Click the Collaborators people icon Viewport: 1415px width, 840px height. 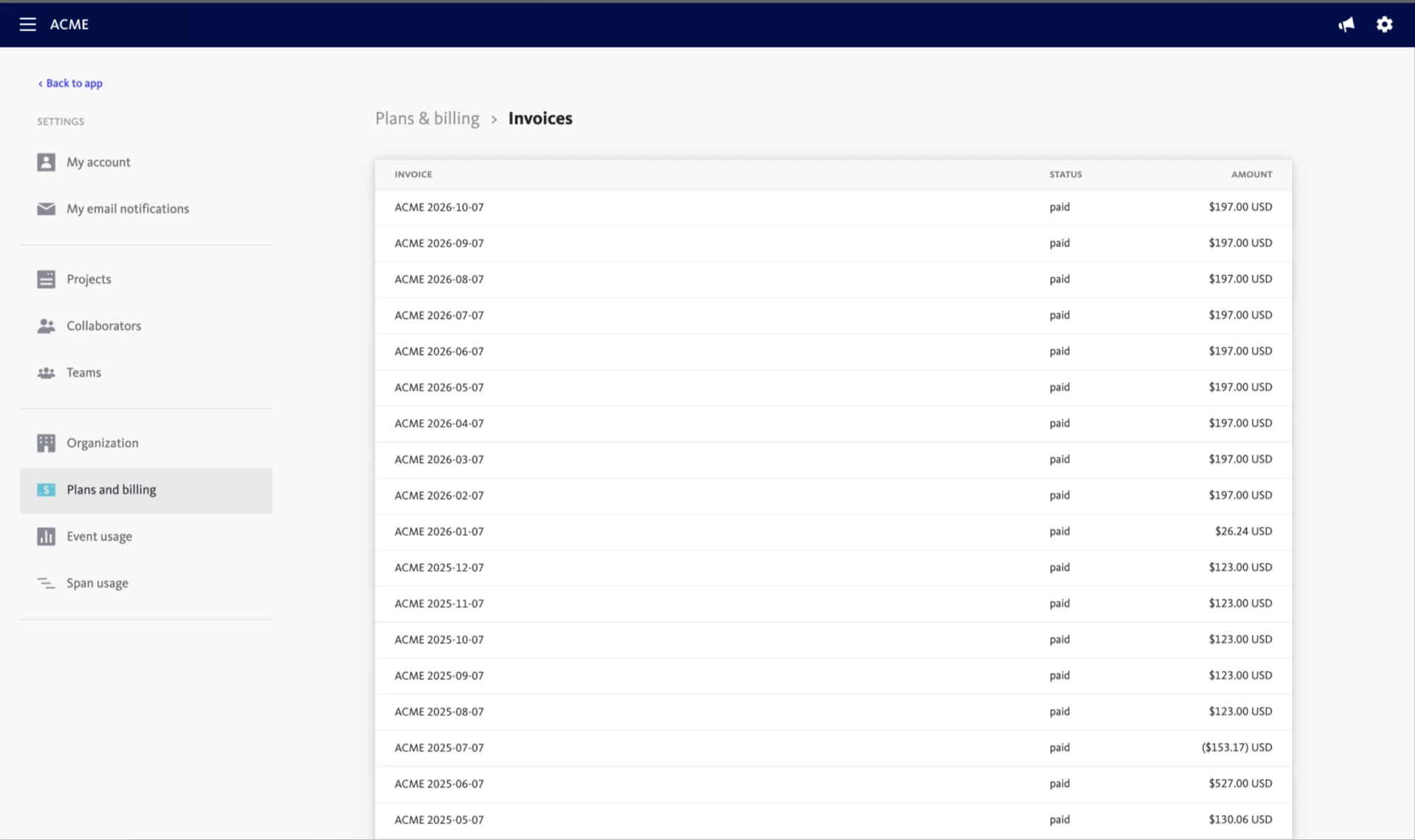46,326
